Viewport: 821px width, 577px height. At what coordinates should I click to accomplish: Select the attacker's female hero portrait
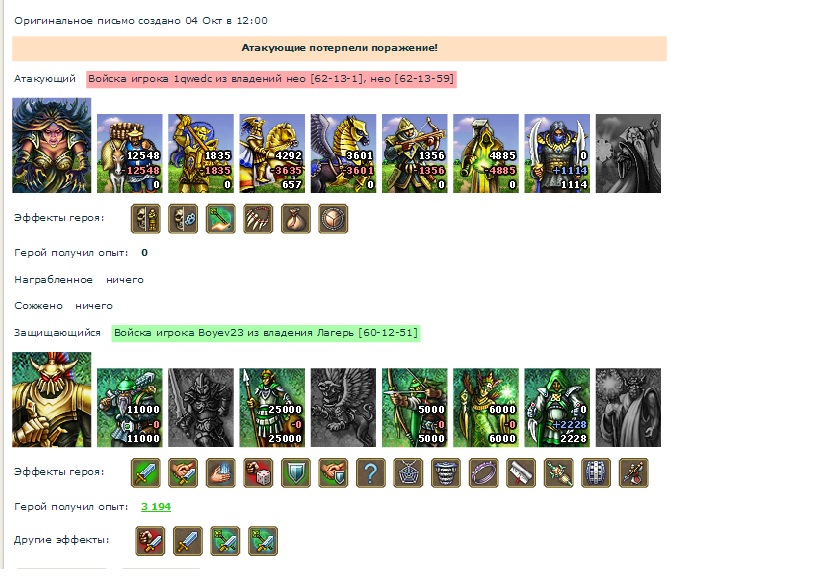(x=52, y=145)
